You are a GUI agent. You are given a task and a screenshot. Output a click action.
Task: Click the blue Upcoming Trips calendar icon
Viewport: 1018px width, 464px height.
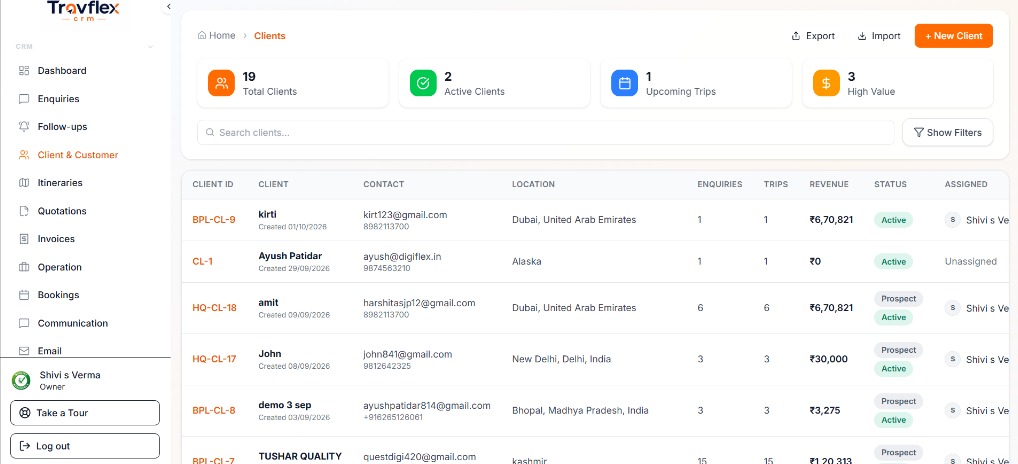[x=625, y=83]
